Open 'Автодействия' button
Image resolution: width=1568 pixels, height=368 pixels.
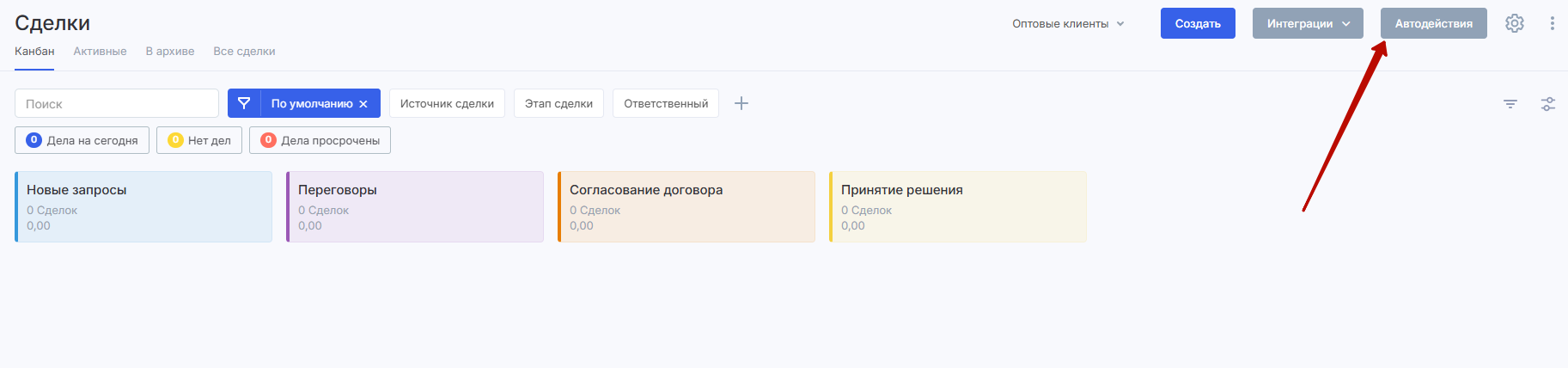click(1433, 23)
